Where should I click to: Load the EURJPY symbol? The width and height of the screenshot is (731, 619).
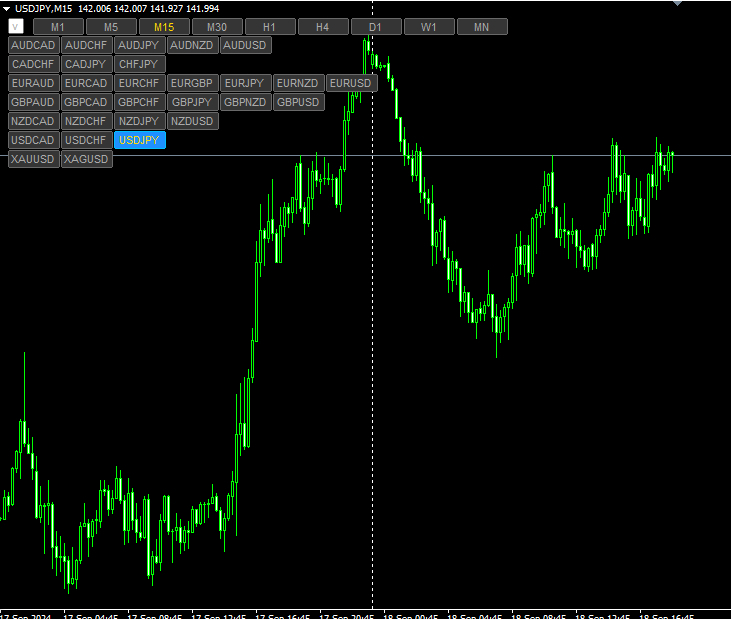tap(245, 83)
